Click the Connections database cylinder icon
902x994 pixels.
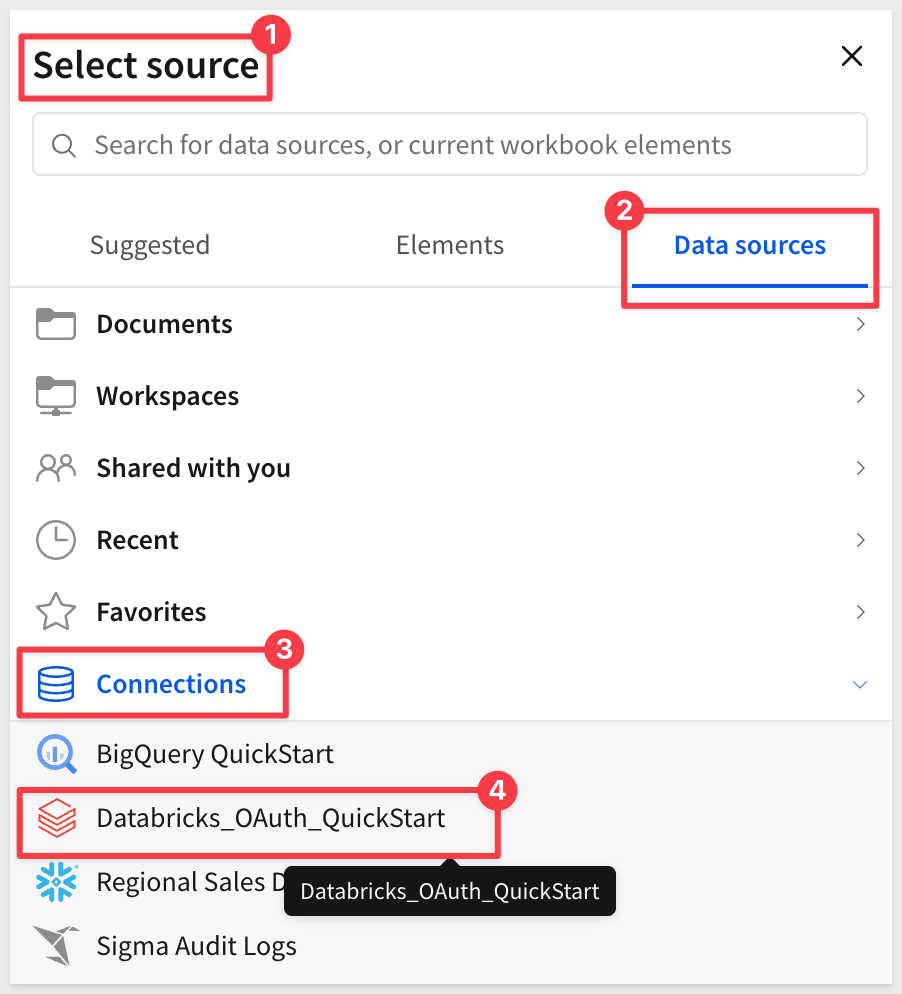point(56,684)
